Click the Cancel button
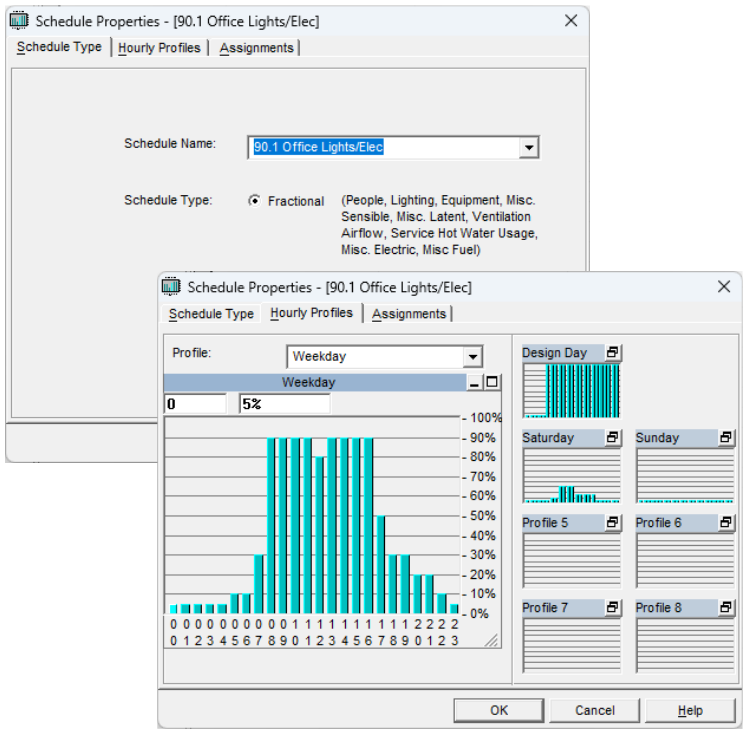Screen dimensions: 747x733 (594, 710)
